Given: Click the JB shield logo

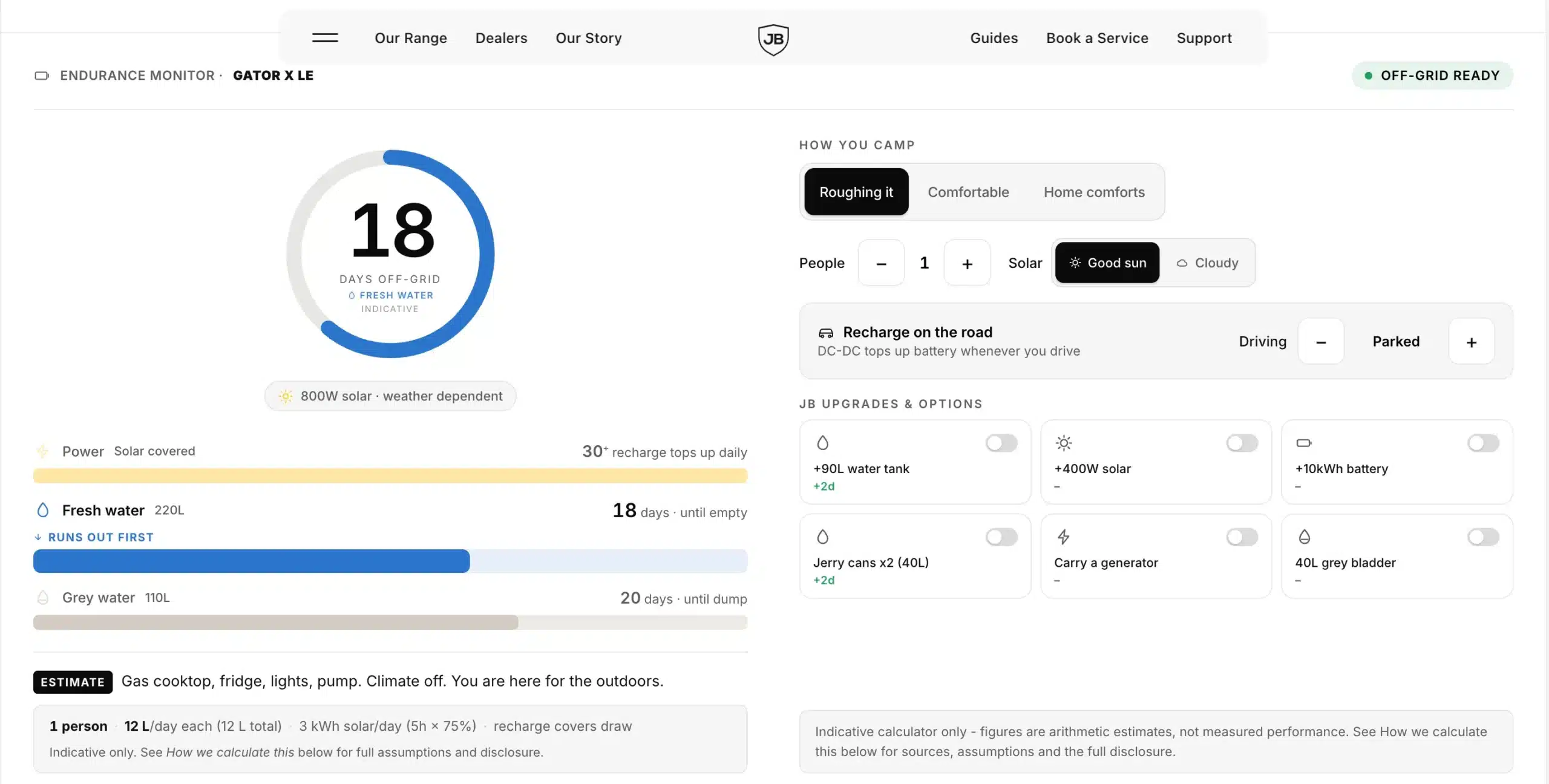Looking at the screenshot, I should [x=773, y=39].
